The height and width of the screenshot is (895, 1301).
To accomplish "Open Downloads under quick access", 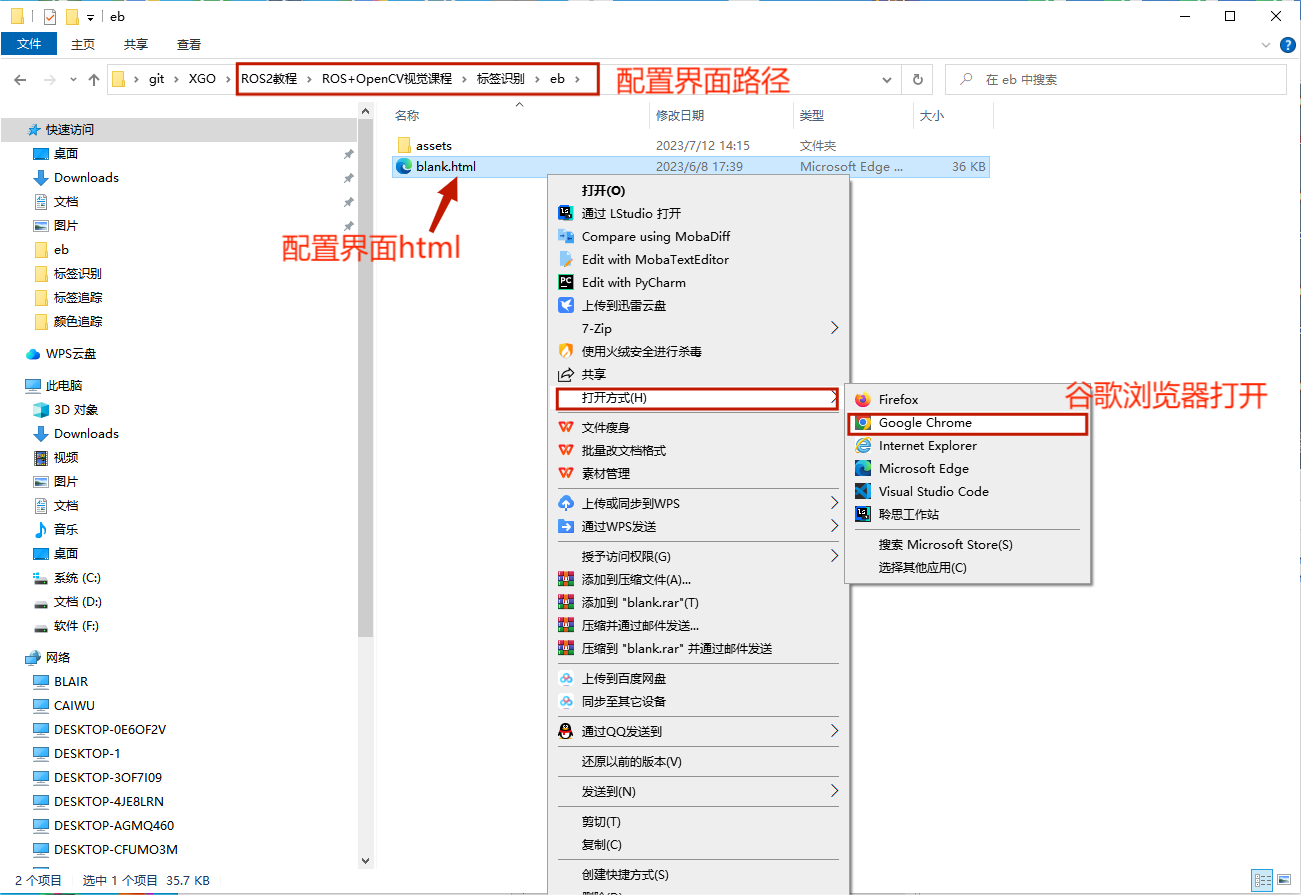I will [x=86, y=178].
